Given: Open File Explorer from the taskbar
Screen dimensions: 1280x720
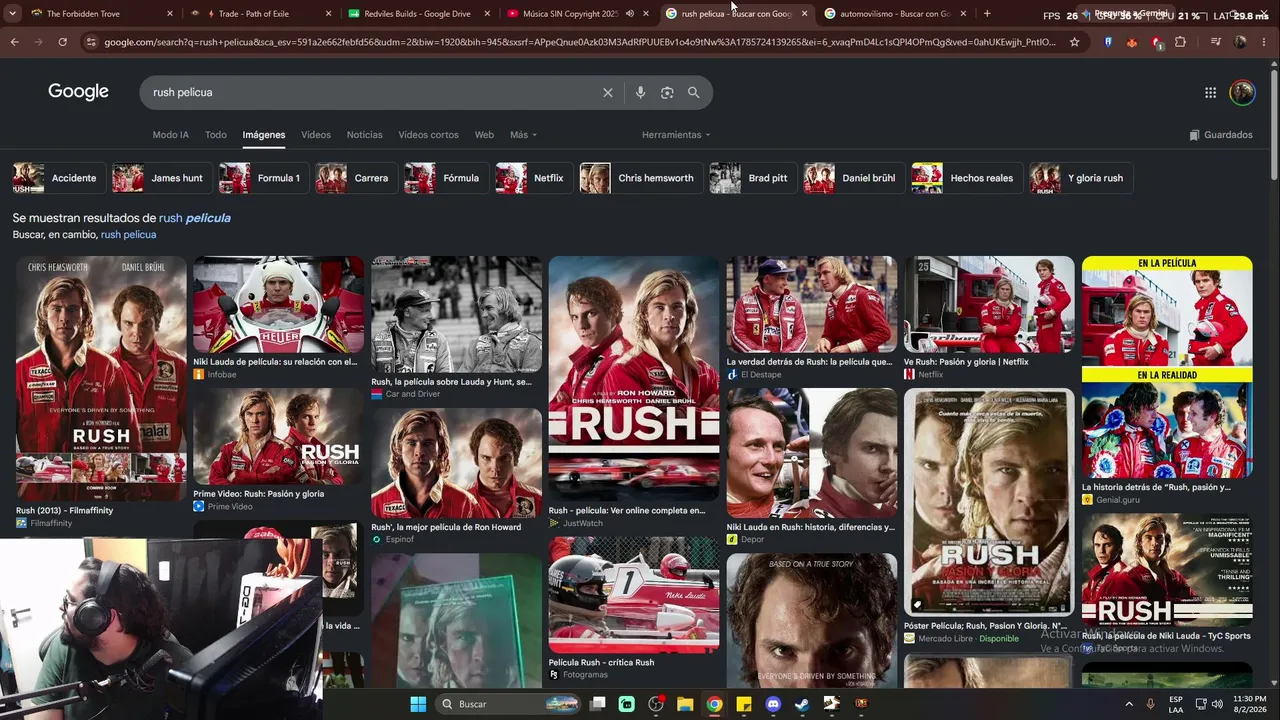Looking at the screenshot, I should click(685, 704).
